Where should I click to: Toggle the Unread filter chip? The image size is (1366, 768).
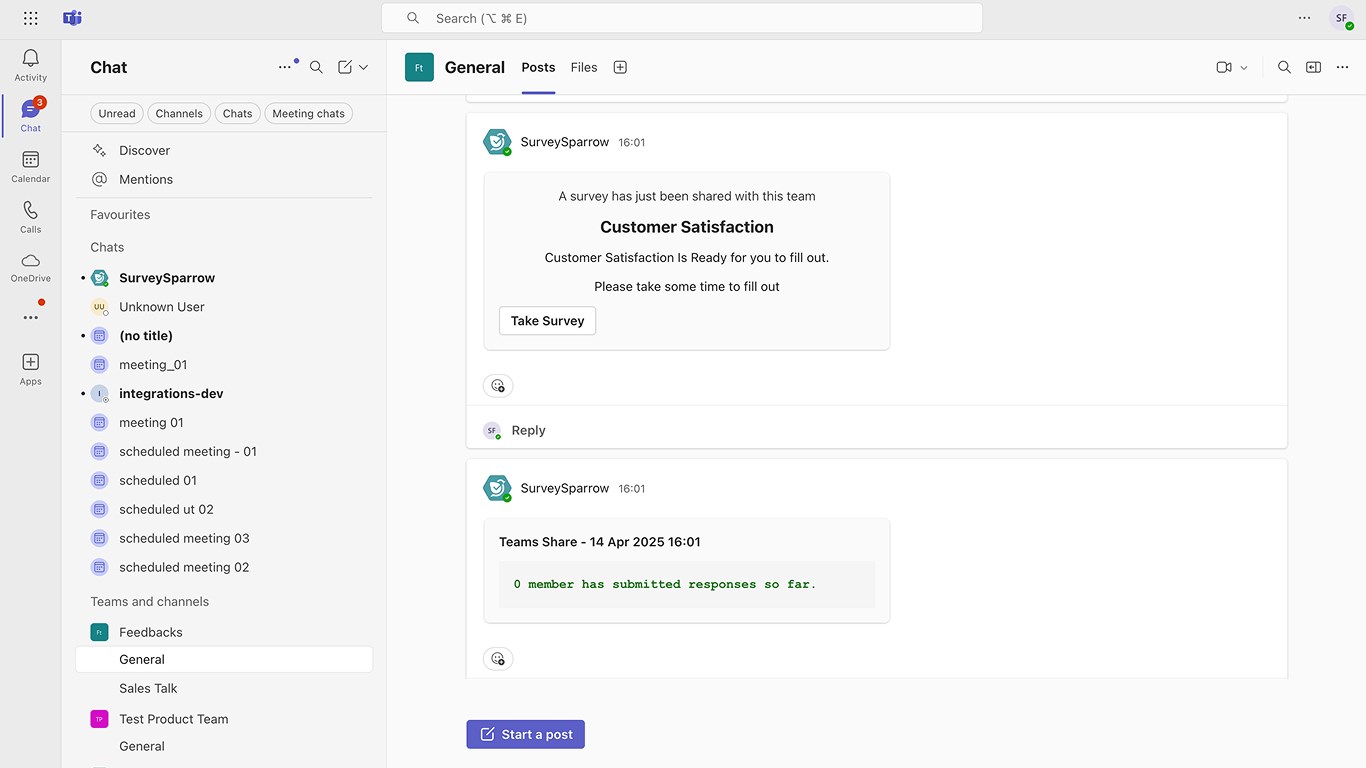(x=117, y=114)
